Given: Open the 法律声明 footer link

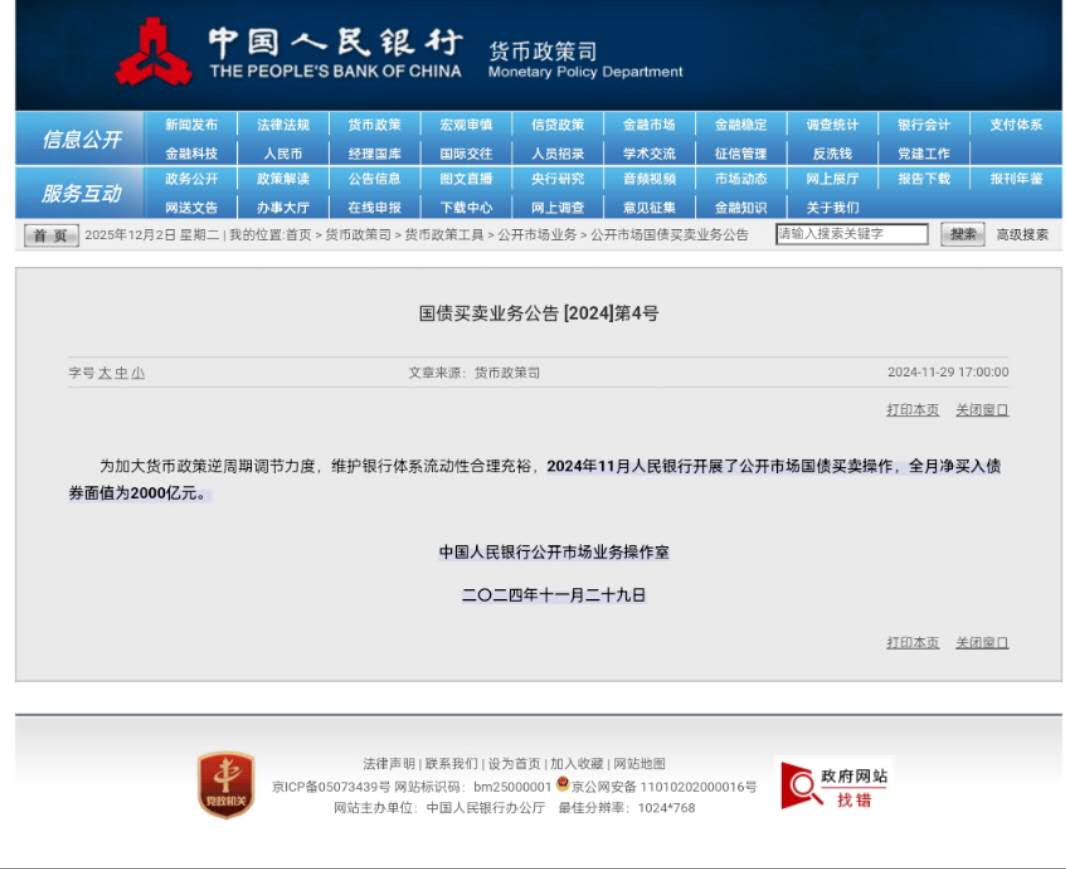Looking at the screenshot, I should pos(389,764).
